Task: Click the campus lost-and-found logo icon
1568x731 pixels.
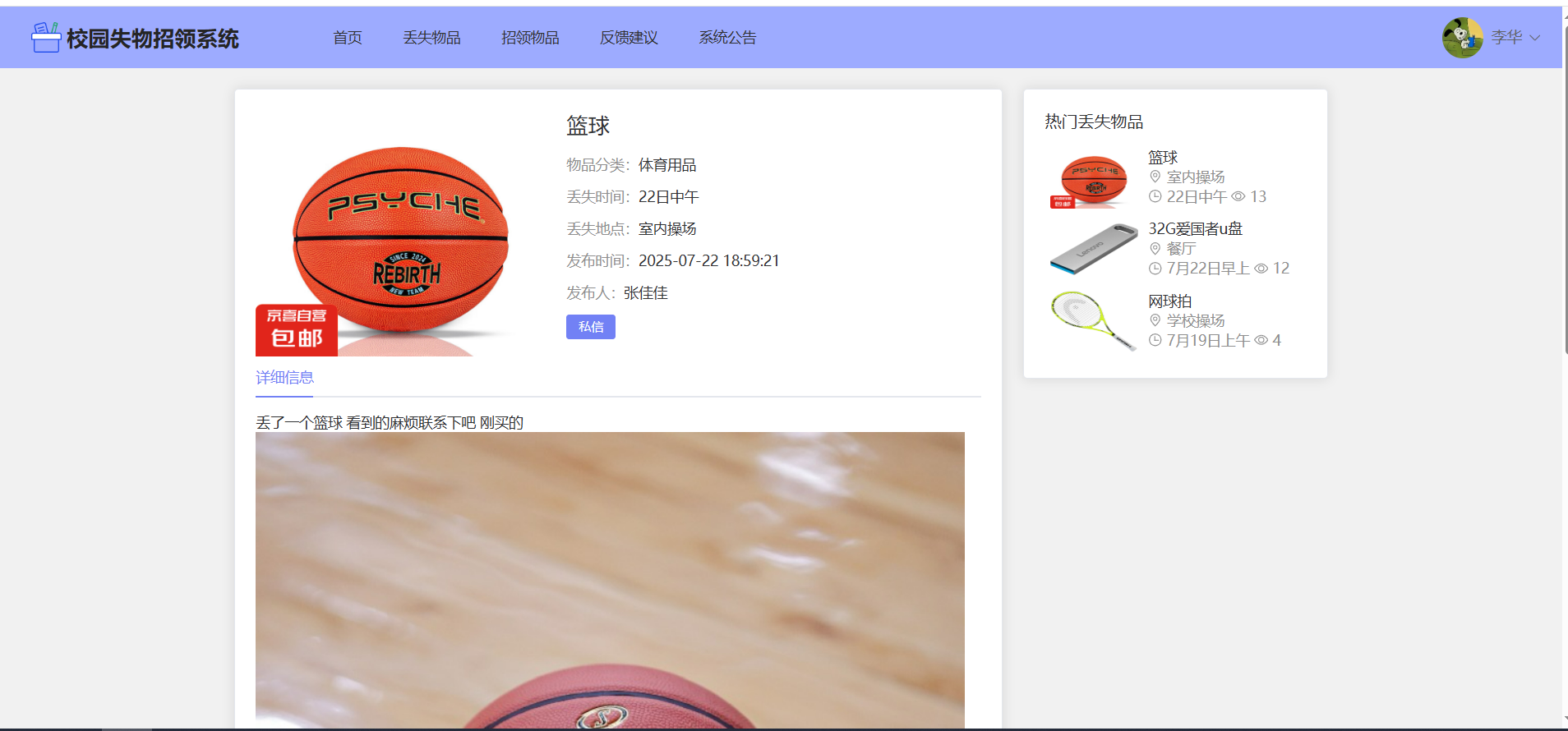Action: [x=45, y=38]
